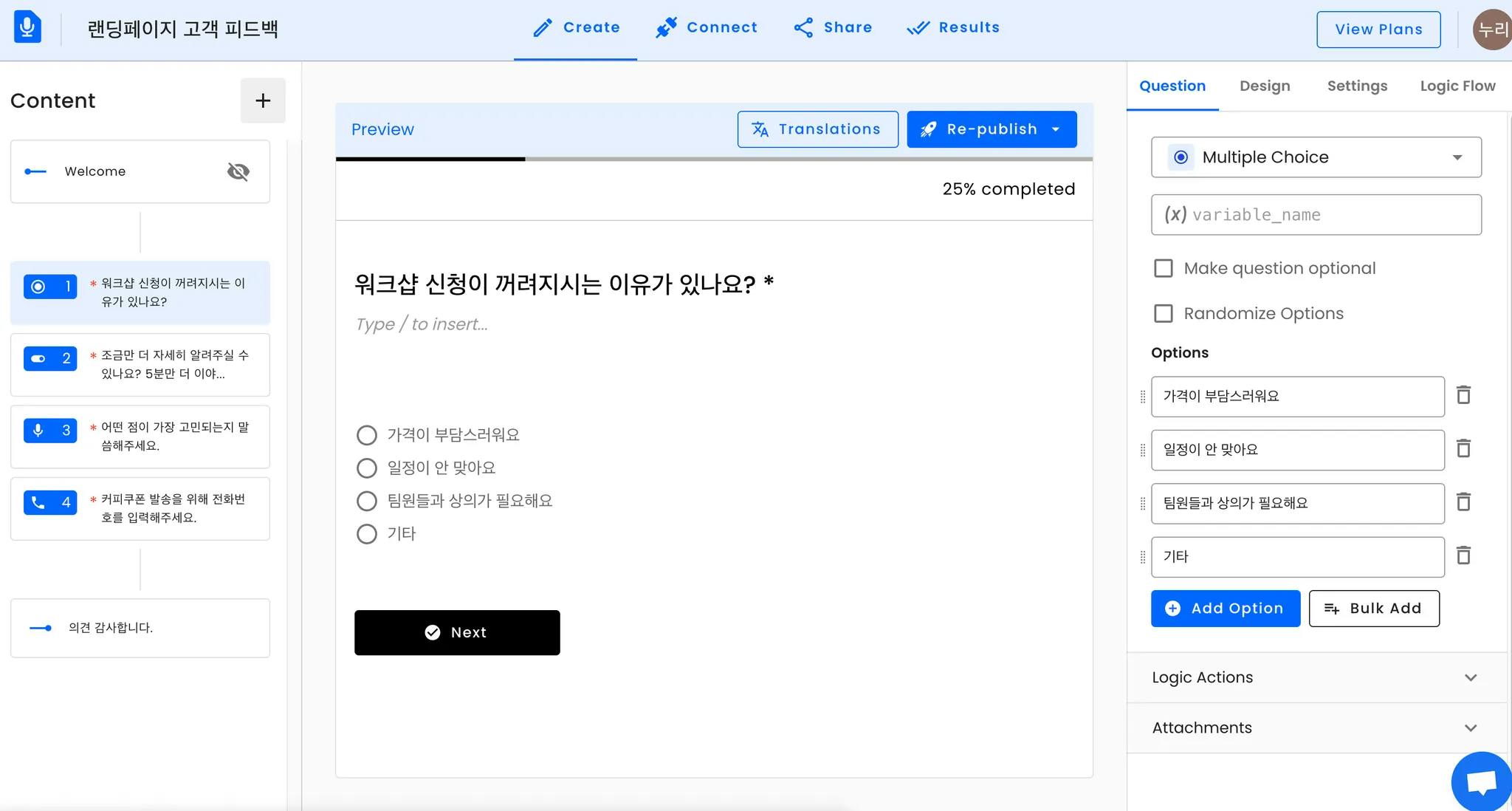Toggle Welcome screen visibility eye icon
Viewport: 1512px width, 811px height.
tap(238, 171)
